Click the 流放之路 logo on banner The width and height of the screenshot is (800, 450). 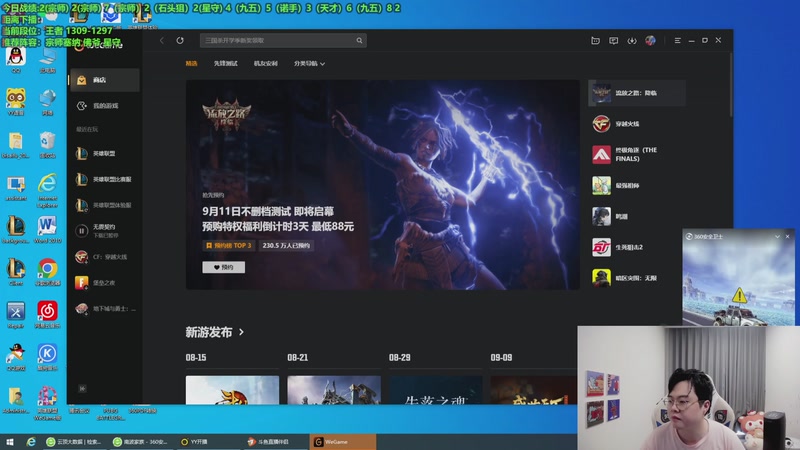(x=227, y=115)
